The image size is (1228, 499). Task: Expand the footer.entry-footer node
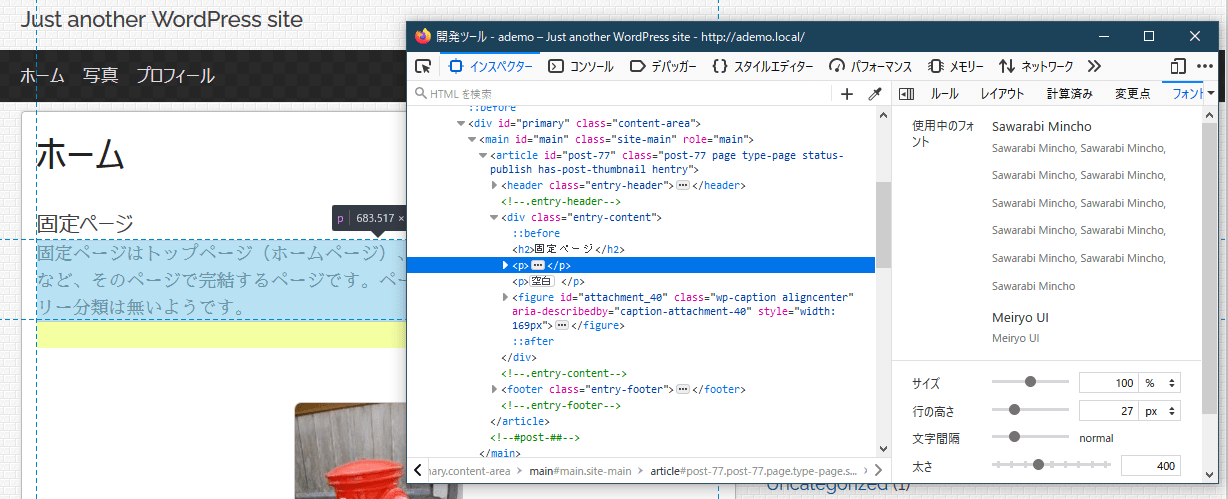click(495, 389)
